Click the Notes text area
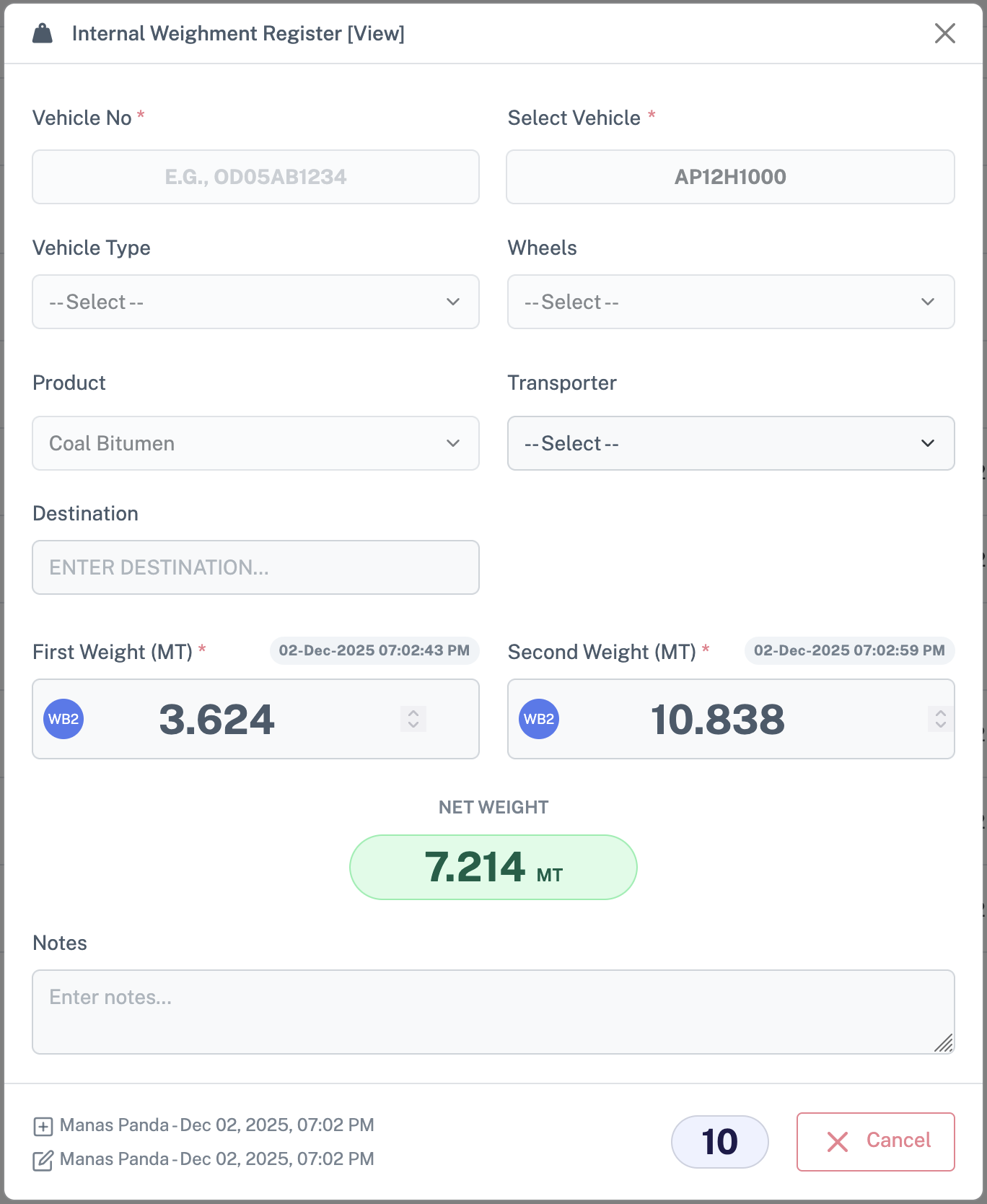This screenshot has width=987, height=1204. pyautogui.click(x=493, y=1011)
